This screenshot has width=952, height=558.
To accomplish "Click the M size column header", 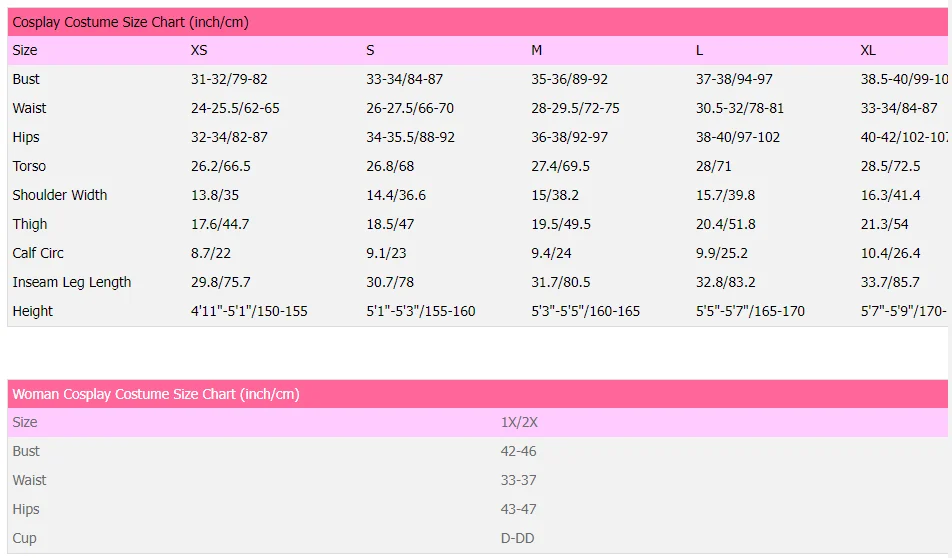I will (536, 50).
